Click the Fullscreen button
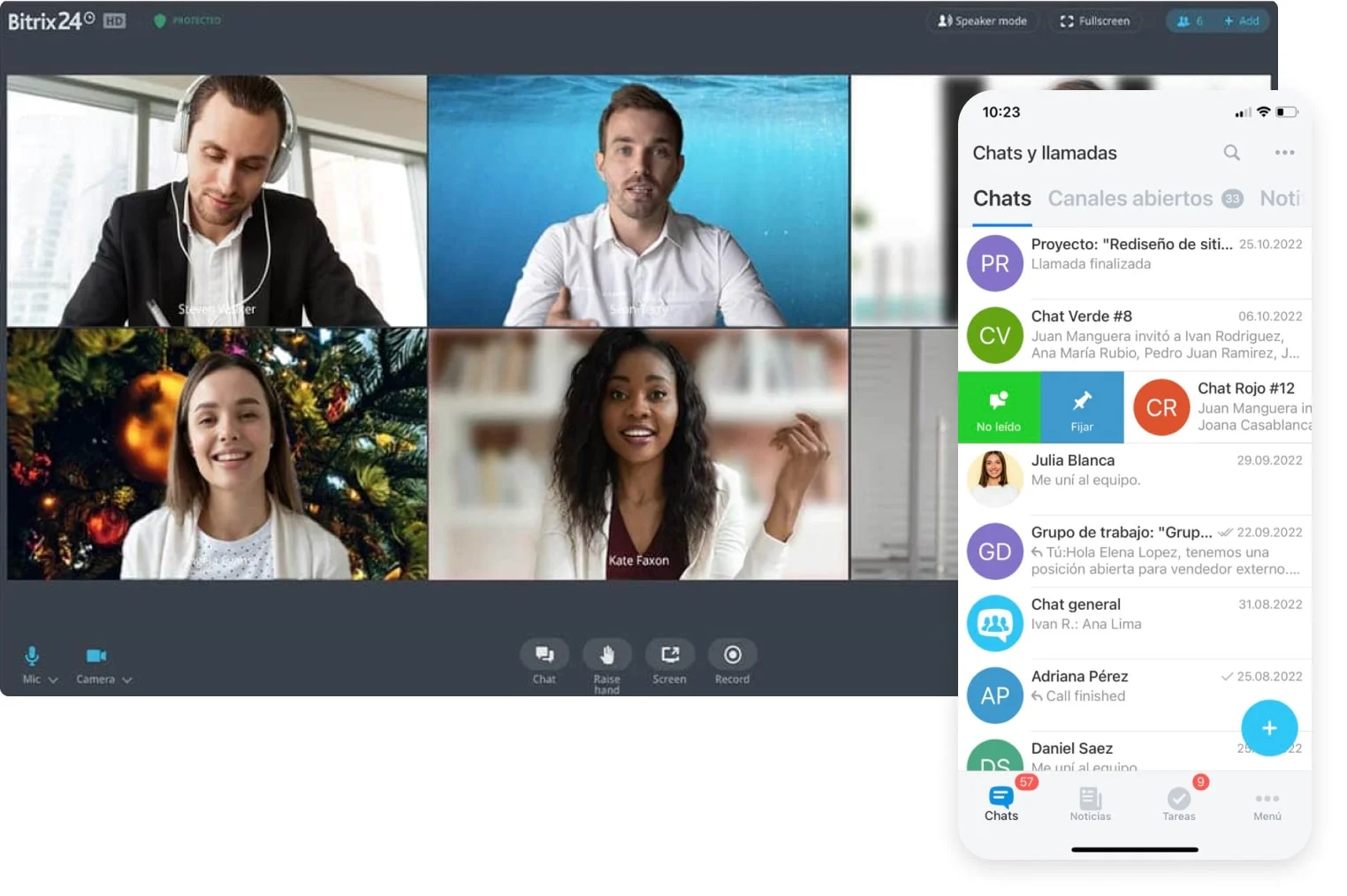This screenshot has width=1347, height=896. [1094, 21]
